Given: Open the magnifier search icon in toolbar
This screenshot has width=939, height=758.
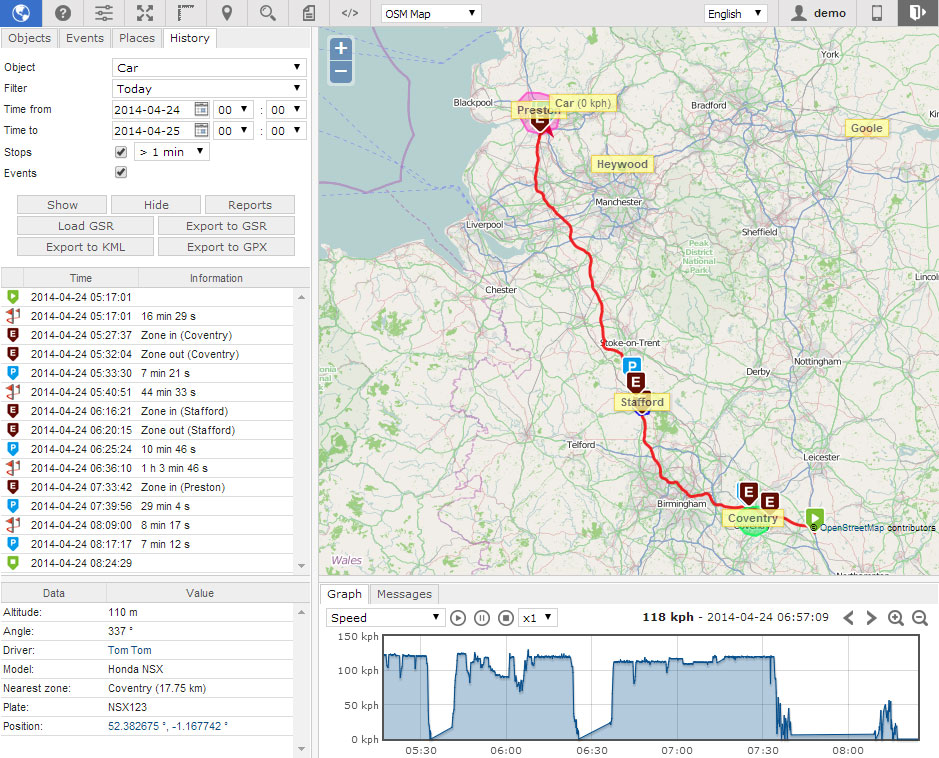Looking at the screenshot, I should pos(267,13).
